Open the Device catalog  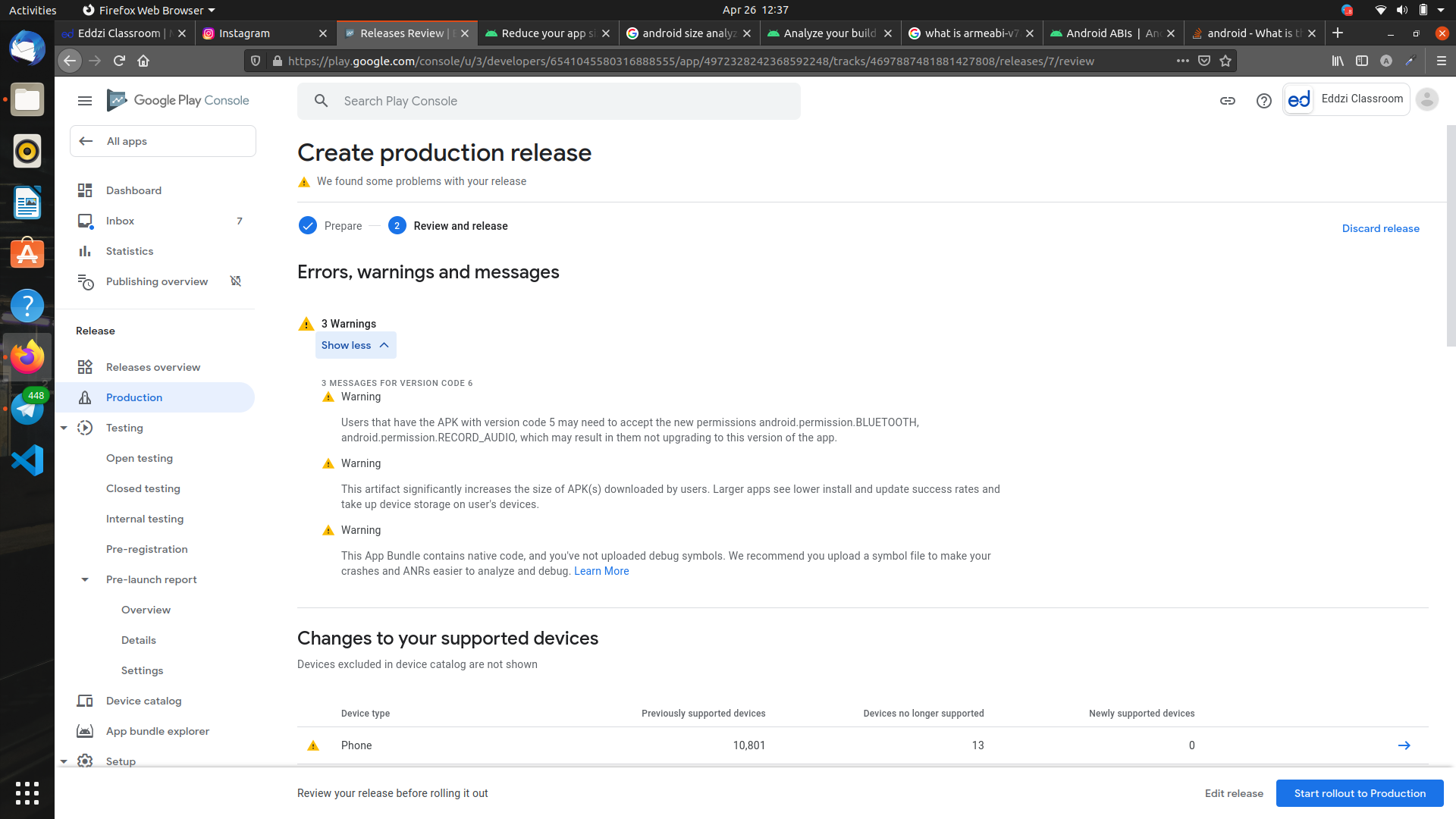pos(143,701)
